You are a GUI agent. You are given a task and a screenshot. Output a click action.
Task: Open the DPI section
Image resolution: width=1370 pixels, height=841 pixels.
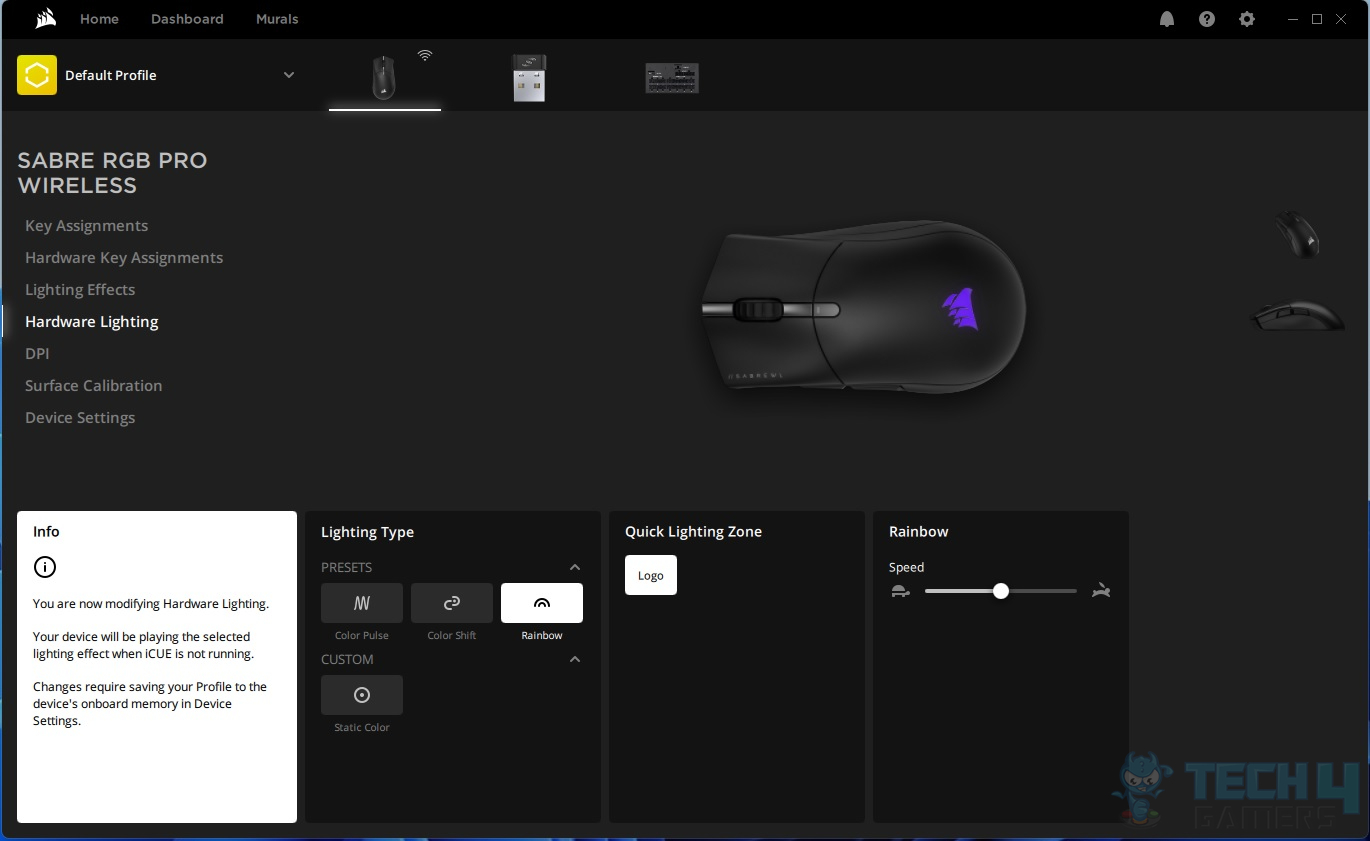(37, 354)
